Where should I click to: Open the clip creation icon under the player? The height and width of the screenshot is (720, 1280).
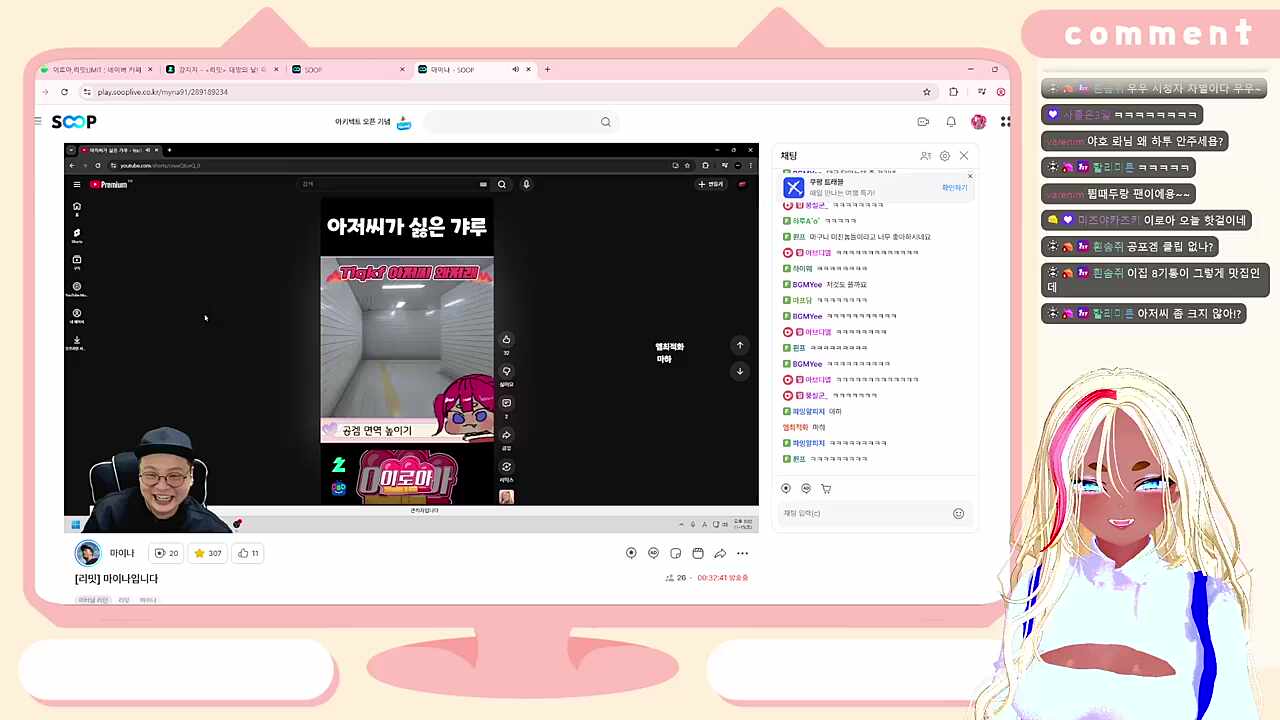pos(698,553)
